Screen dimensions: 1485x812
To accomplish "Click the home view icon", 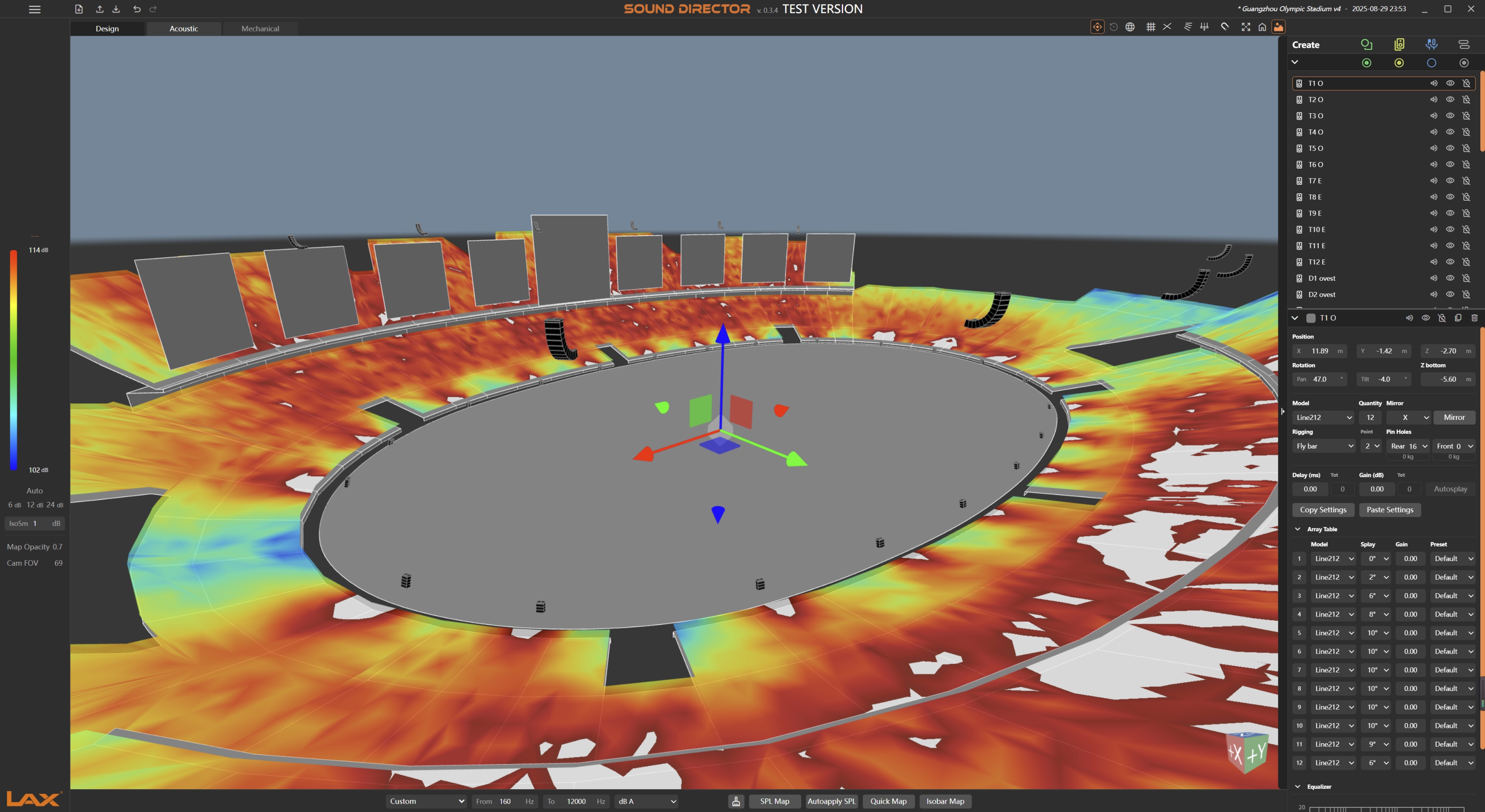I will tap(1262, 27).
